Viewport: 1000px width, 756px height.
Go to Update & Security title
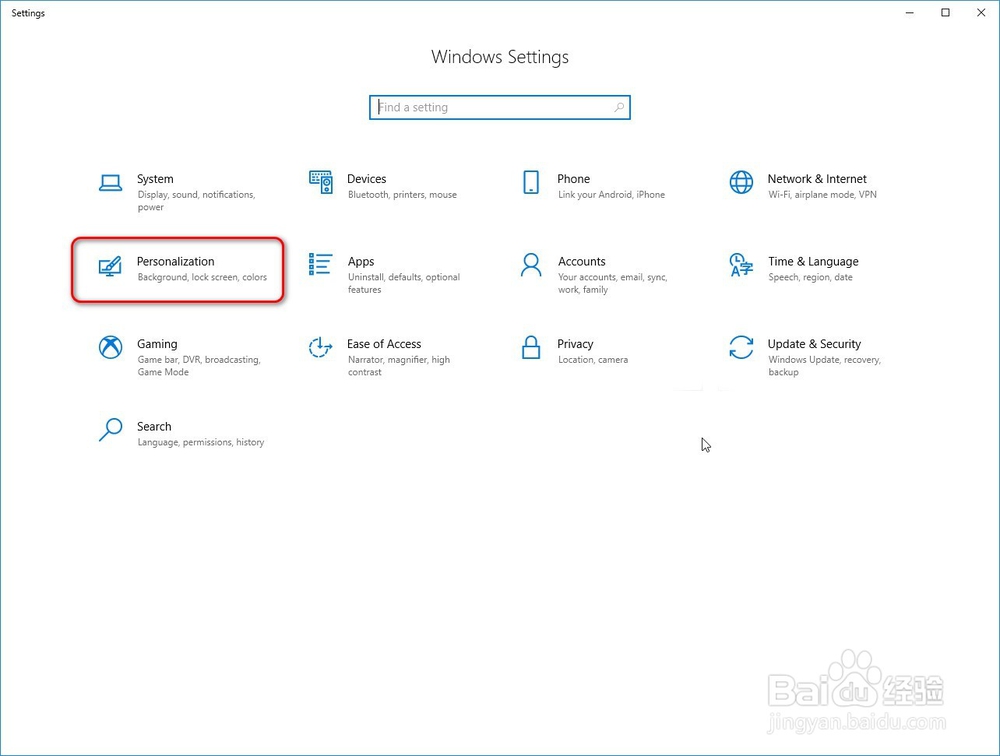click(814, 344)
